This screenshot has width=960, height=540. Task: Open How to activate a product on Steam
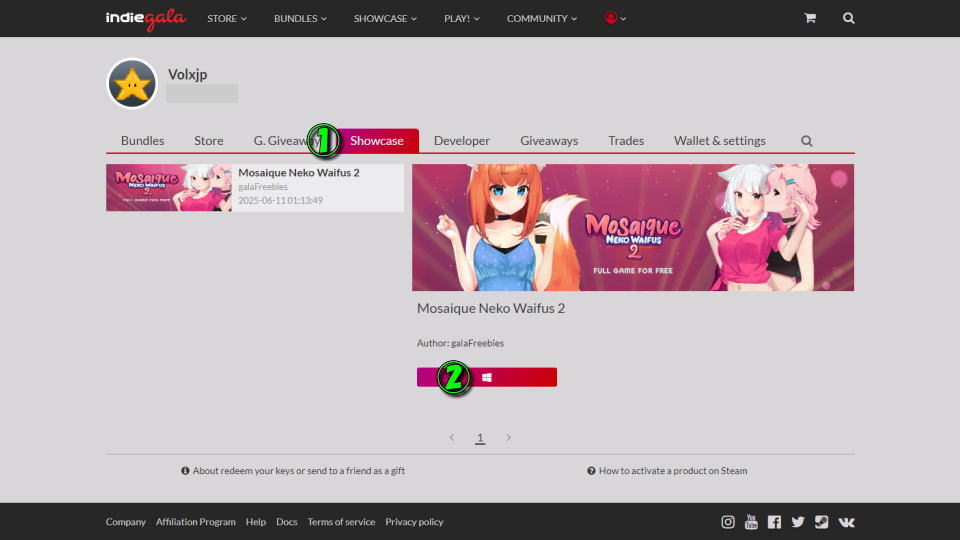[x=667, y=471]
